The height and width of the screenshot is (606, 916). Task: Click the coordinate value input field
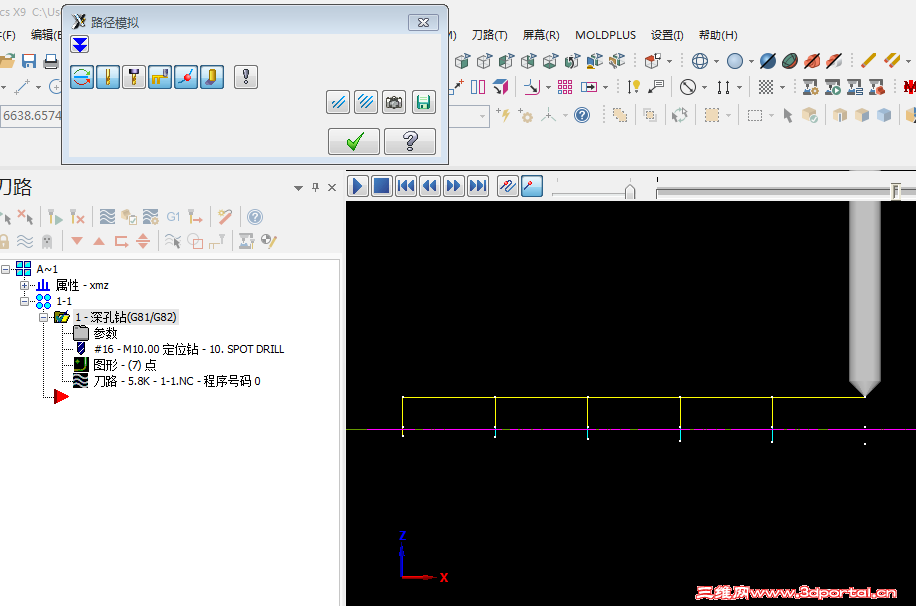[x=30, y=116]
